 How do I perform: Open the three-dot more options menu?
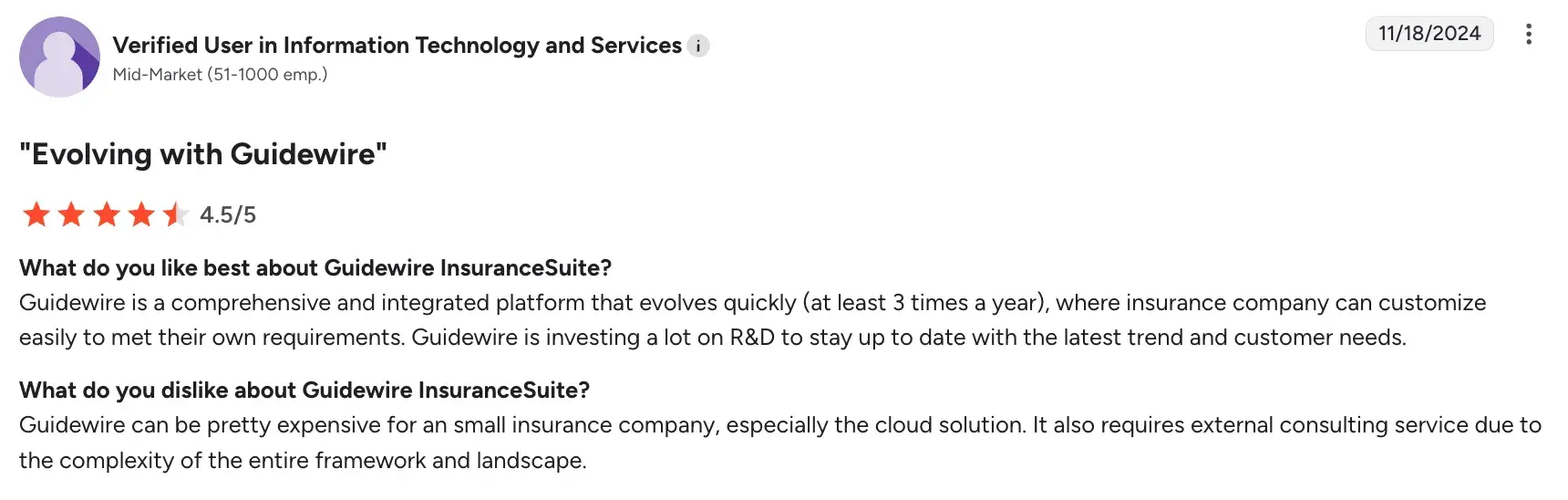click(1529, 35)
